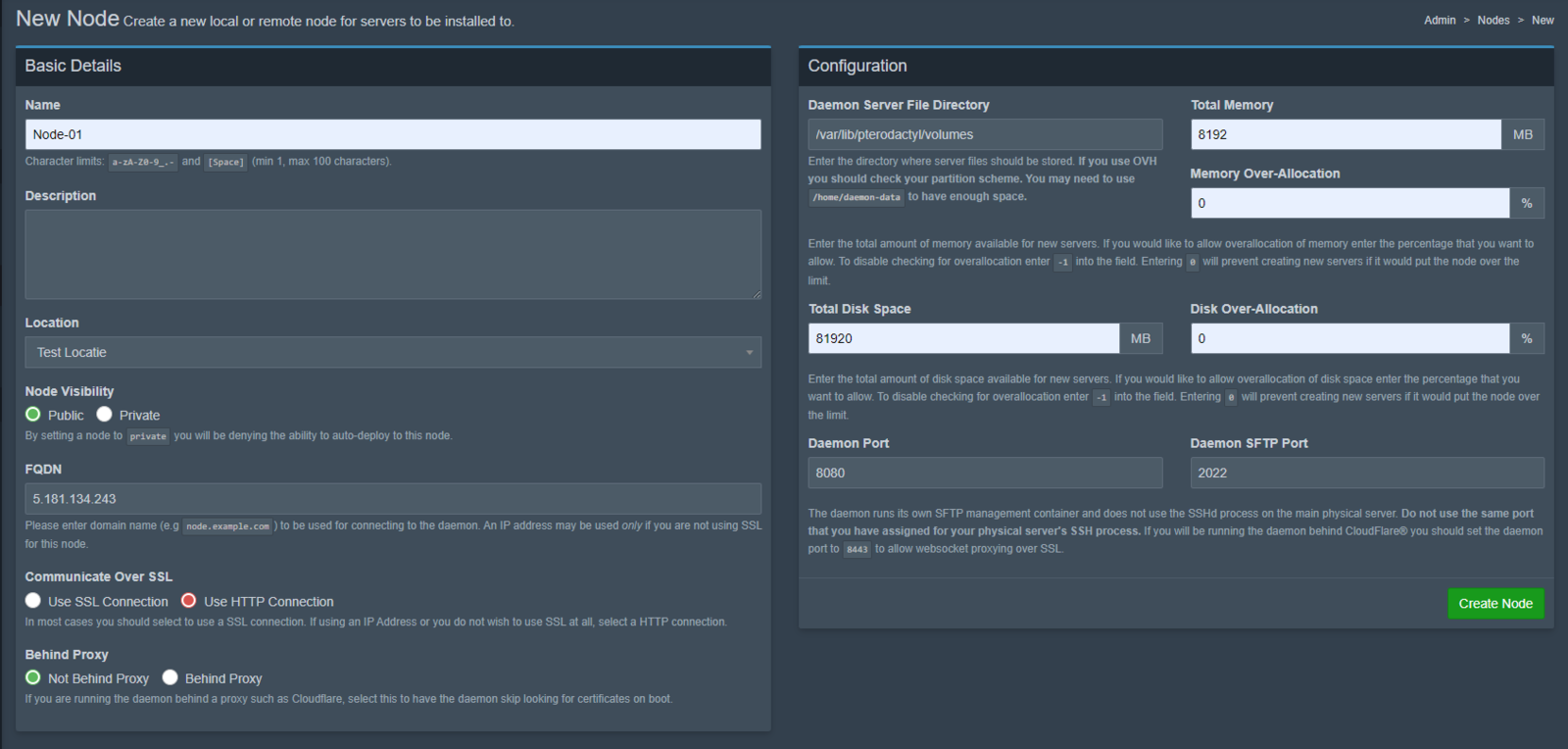Screen dimensions: 1568x749
Task: Edit the Total Disk Space field
Action: point(962,338)
